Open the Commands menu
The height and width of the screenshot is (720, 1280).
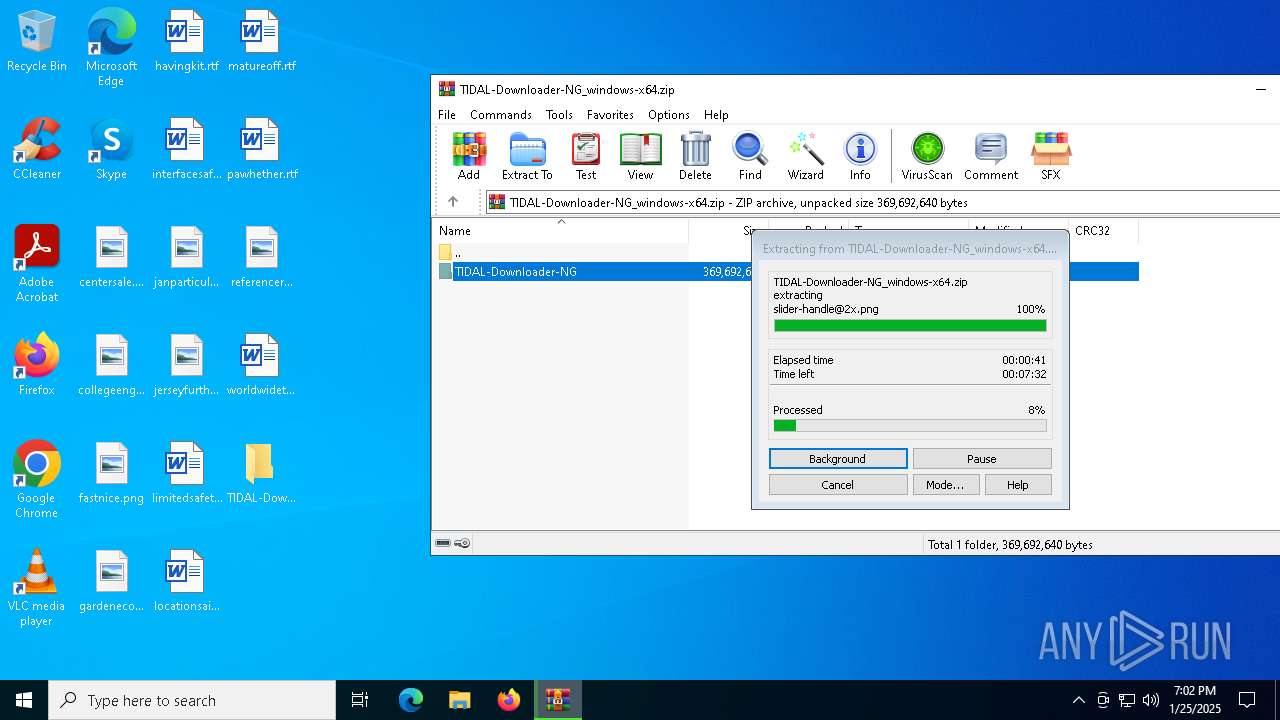(x=501, y=115)
